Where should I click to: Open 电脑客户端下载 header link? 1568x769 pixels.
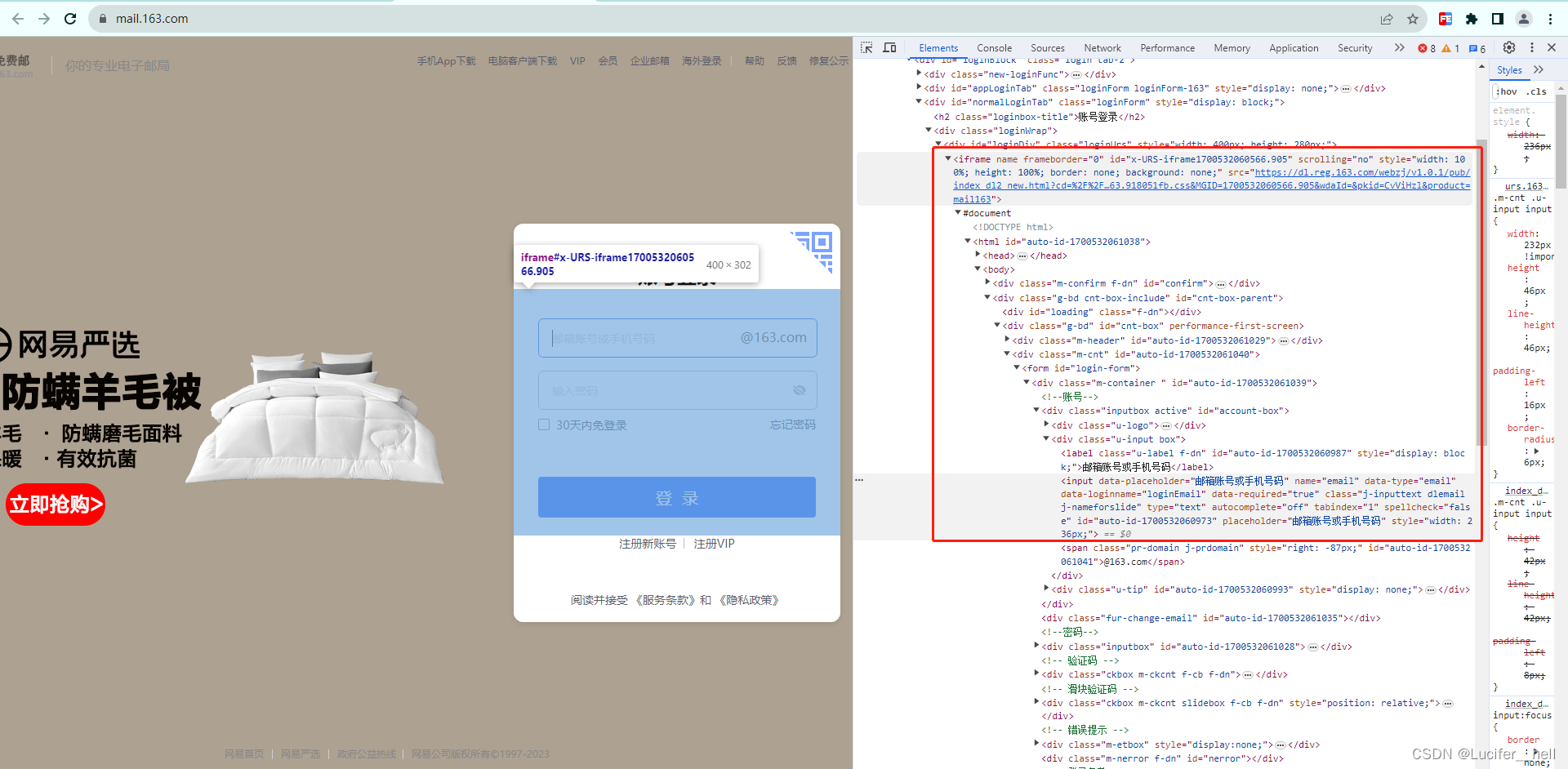(523, 61)
